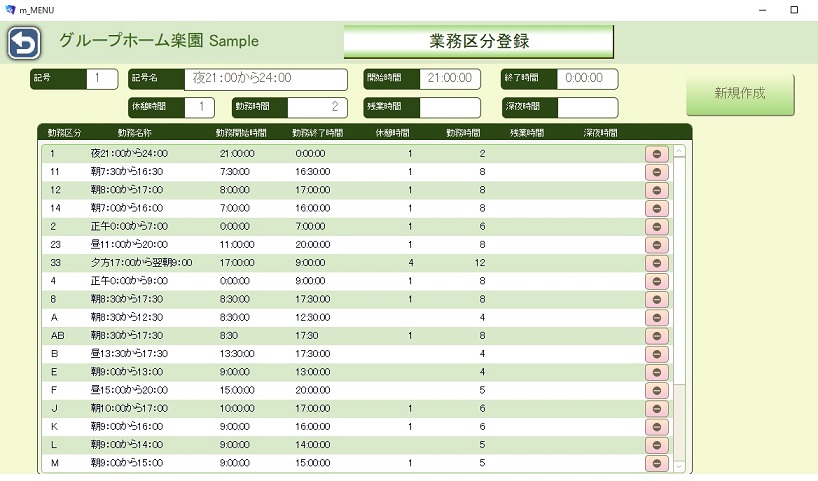Click minus icon for row 朝7:30から16:30
This screenshot has height=481, width=818.
coord(657,172)
